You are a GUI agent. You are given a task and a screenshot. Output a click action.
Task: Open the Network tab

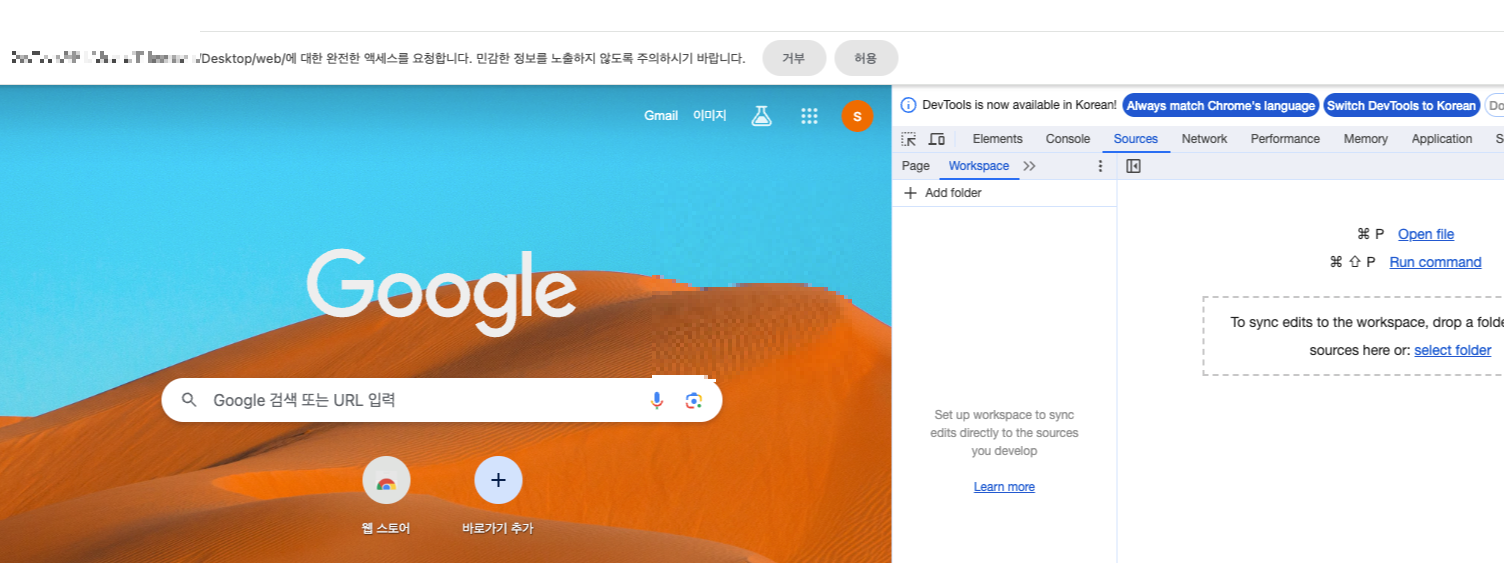click(x=1204, y=139)
